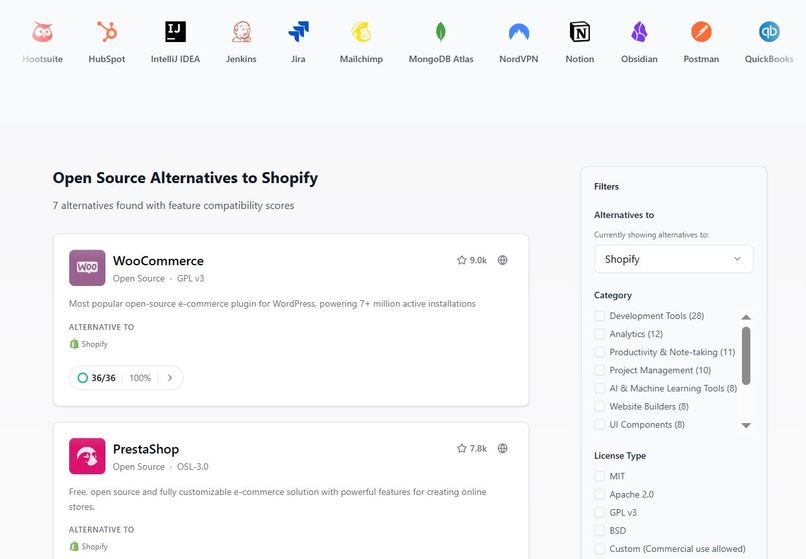This screenshot has width=806, height=559.
Task: Click the Shopify link under PrestaShop
Action: pyautogui.click(x=95, y=546)
